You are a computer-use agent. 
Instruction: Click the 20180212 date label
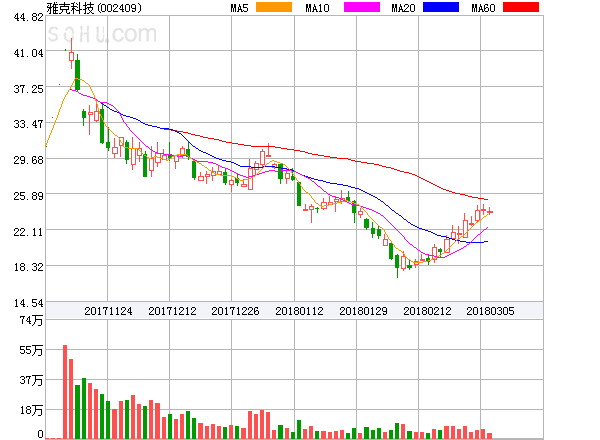point(427,311)
